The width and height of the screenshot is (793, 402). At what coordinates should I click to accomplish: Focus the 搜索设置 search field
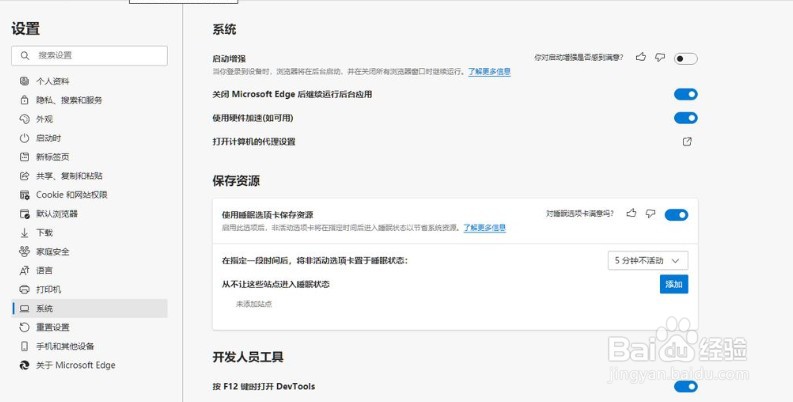coord(90,56)
